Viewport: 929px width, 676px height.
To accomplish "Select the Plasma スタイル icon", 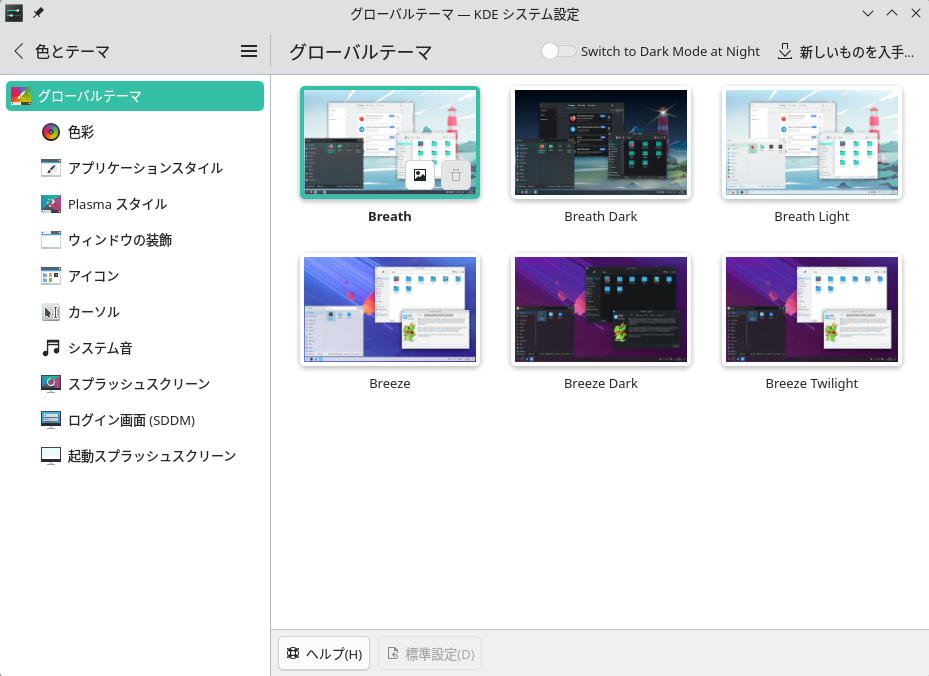I will 51,204.
